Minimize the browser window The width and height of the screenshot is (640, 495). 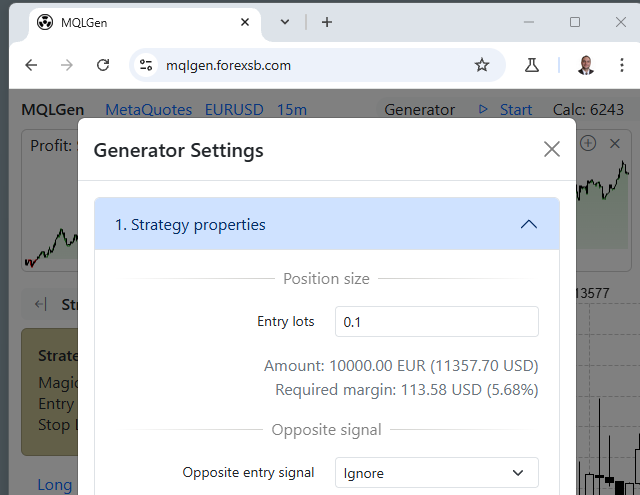point(529,22)
